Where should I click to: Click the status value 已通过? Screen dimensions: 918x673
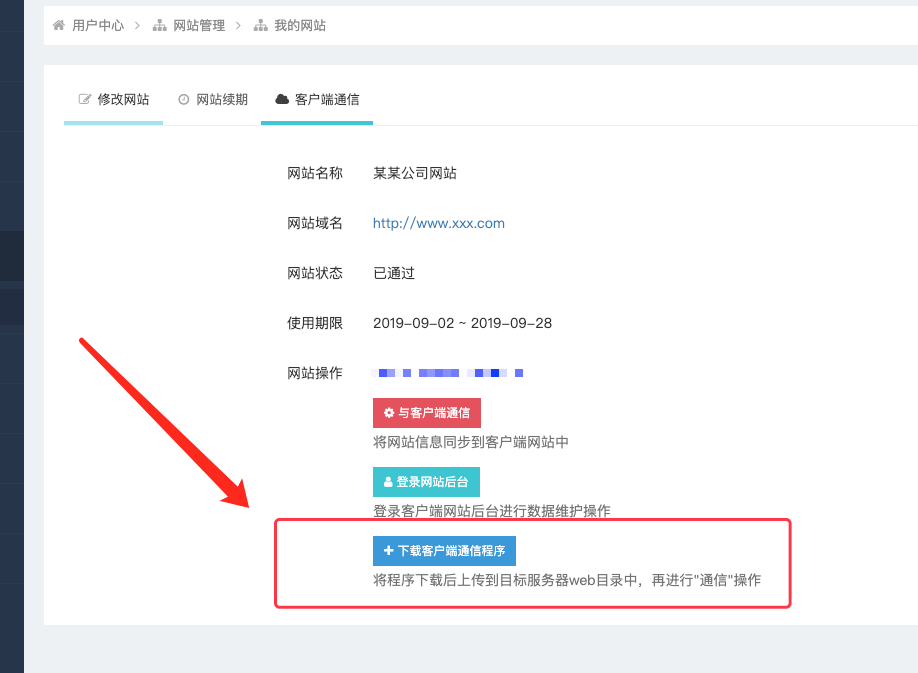coord(394,273)
